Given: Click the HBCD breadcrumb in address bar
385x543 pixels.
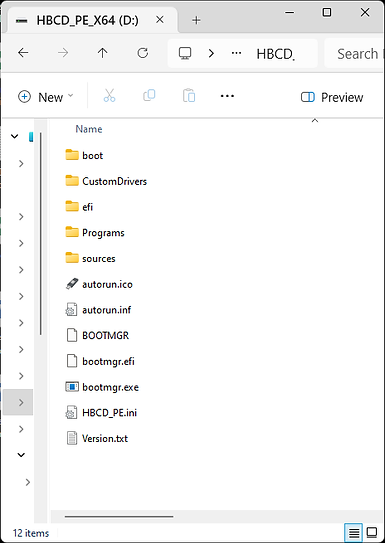Looking at the screenshot, I should click(x=276, y=54).
